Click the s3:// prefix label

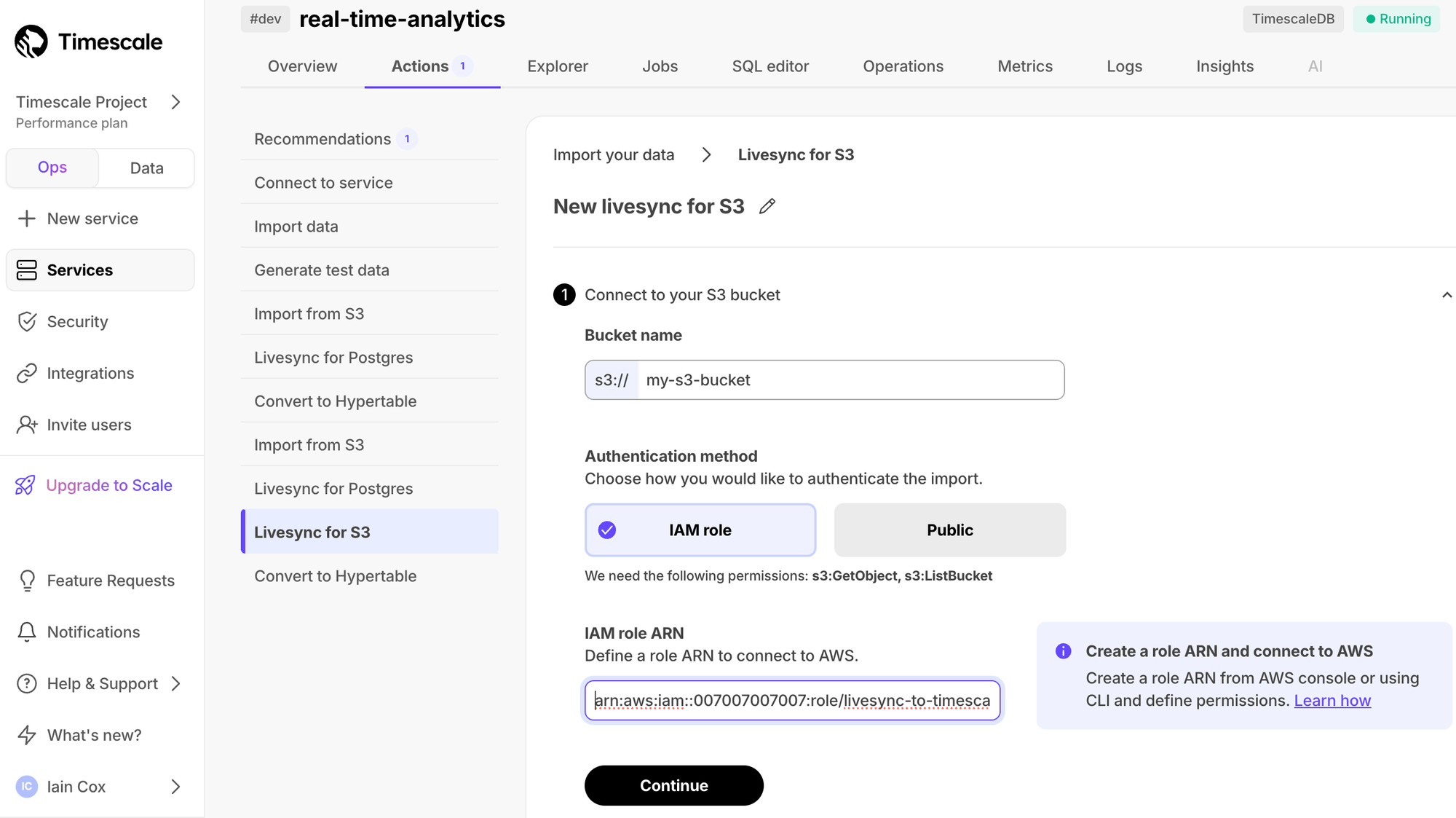pyautogui.click(x=612, y=380)
